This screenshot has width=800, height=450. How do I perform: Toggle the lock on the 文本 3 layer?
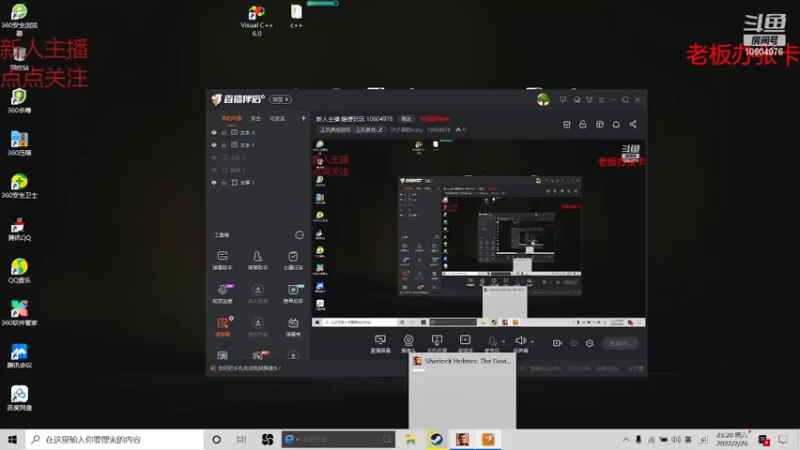click(x=223, y=133)
